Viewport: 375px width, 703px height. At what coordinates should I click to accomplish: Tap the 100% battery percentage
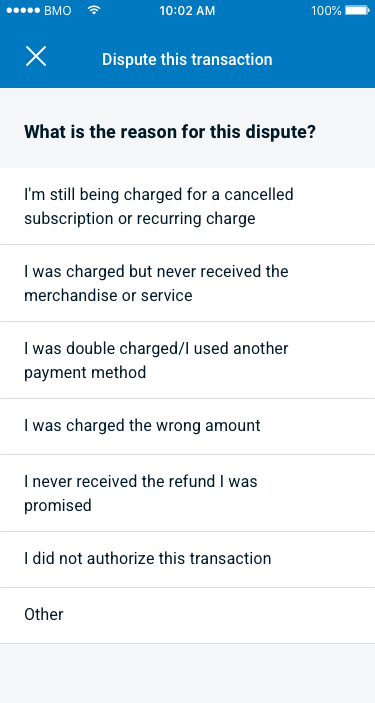pos(326,11)
